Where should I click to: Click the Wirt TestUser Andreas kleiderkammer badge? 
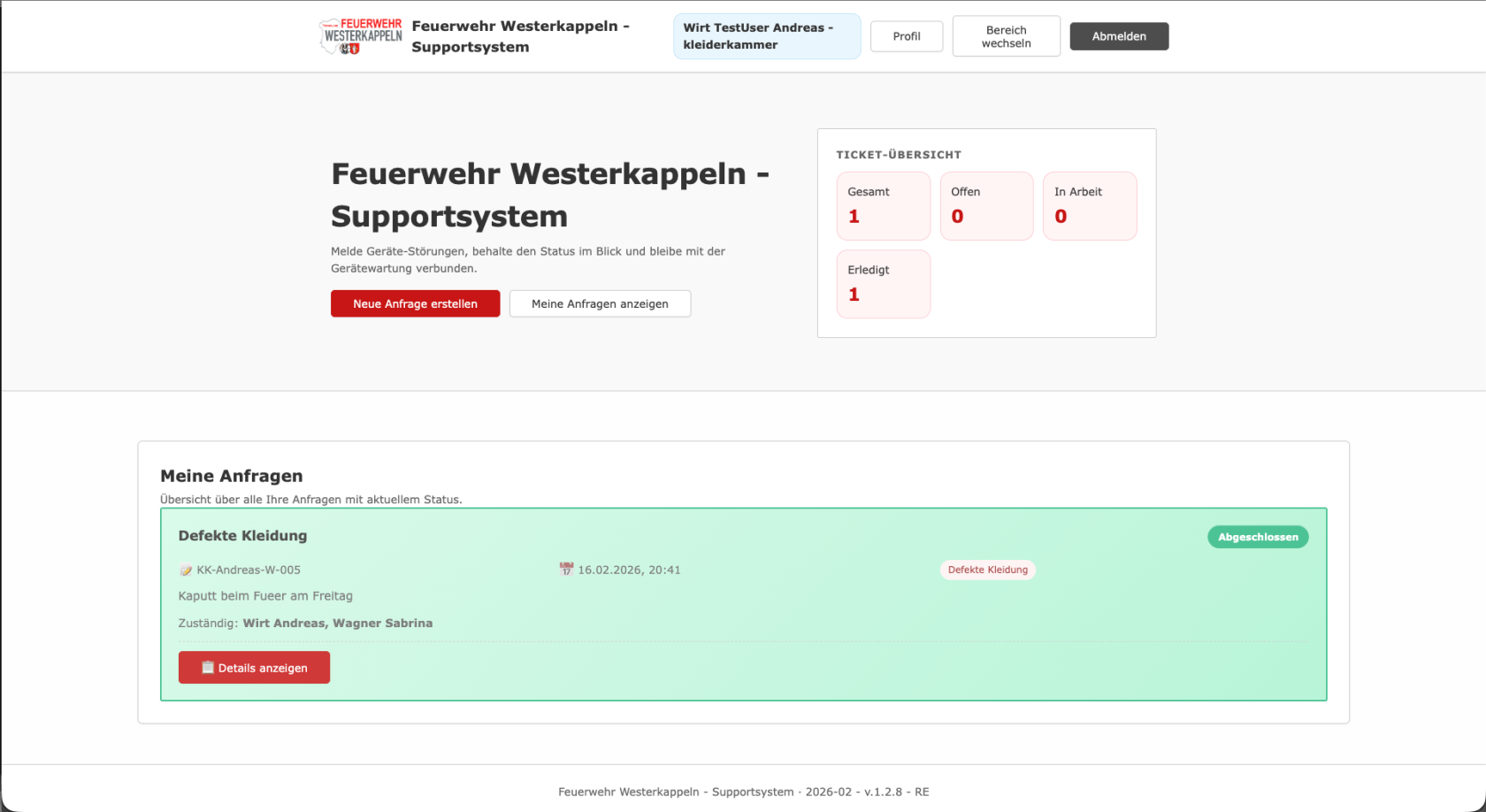point(766,36)
